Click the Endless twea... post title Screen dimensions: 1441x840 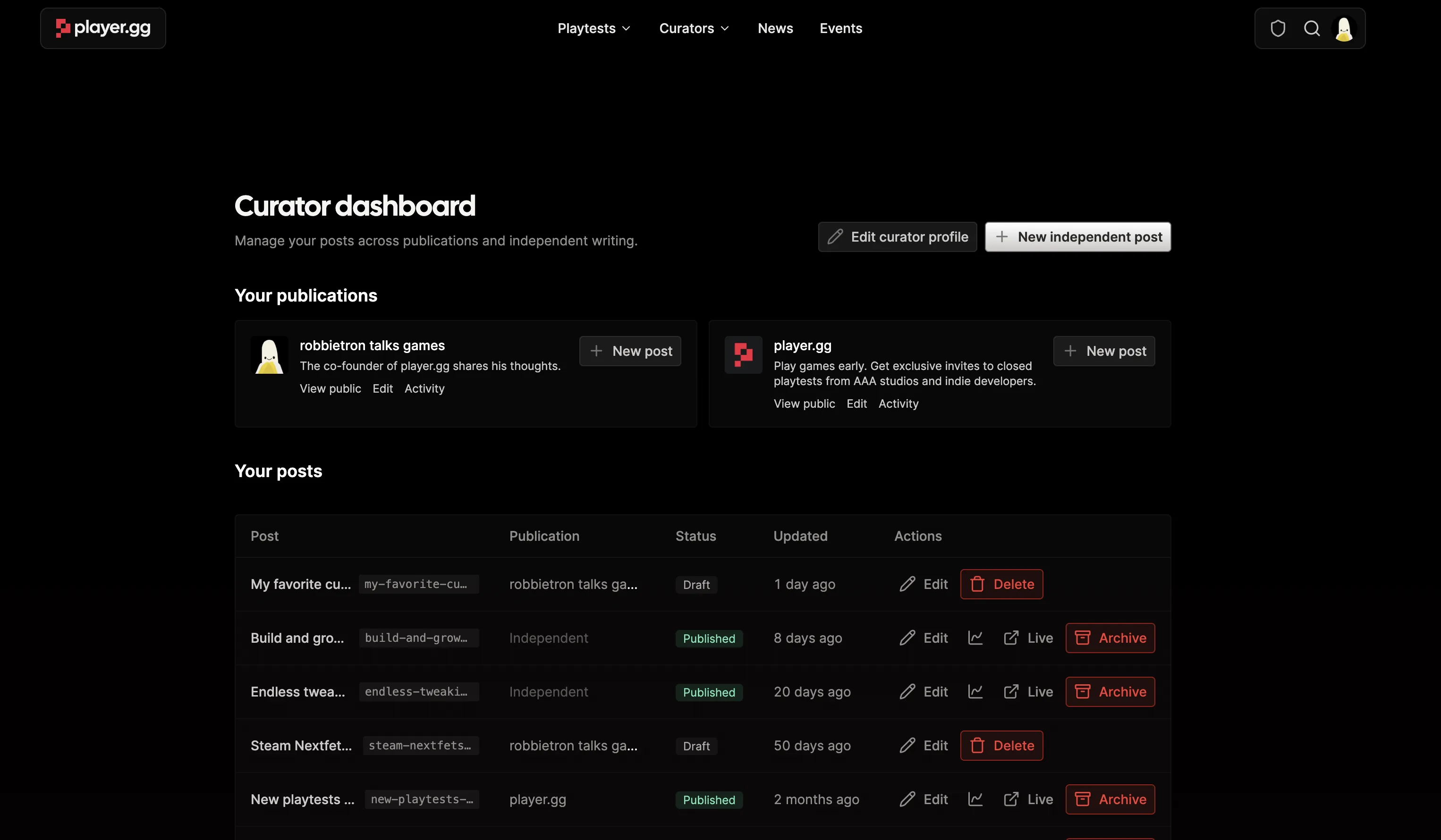click(298, 691)
